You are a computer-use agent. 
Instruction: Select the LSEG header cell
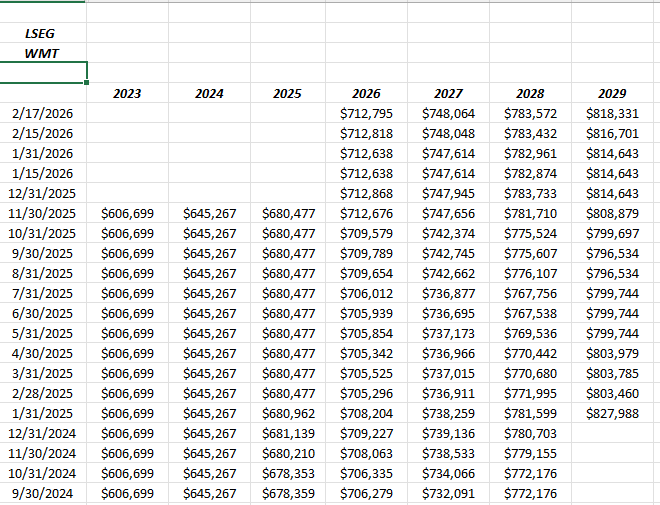(43, 33)
